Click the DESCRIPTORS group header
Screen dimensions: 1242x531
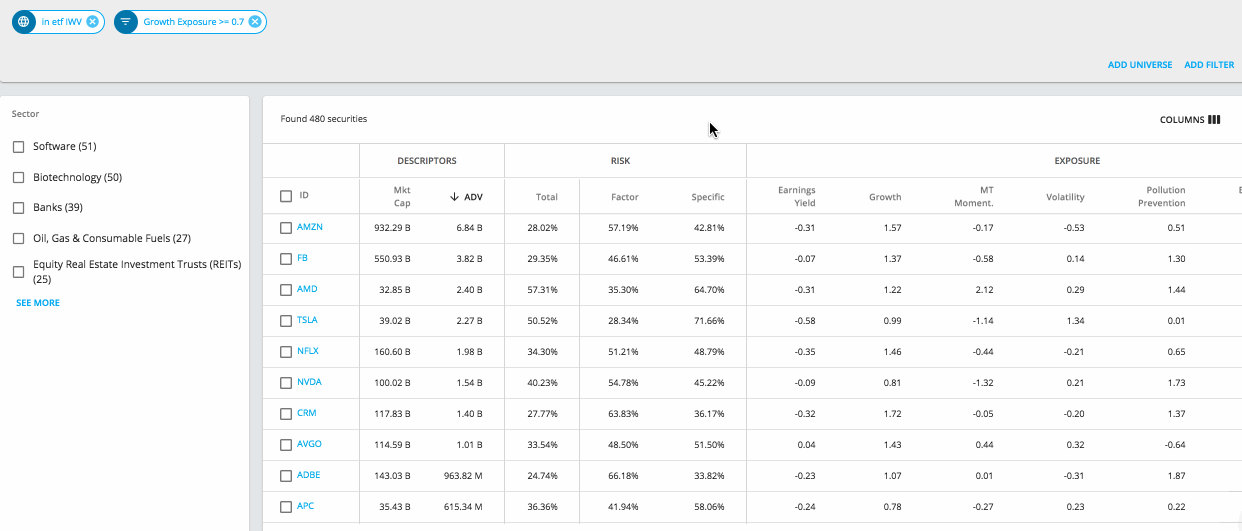coord(427,161)
